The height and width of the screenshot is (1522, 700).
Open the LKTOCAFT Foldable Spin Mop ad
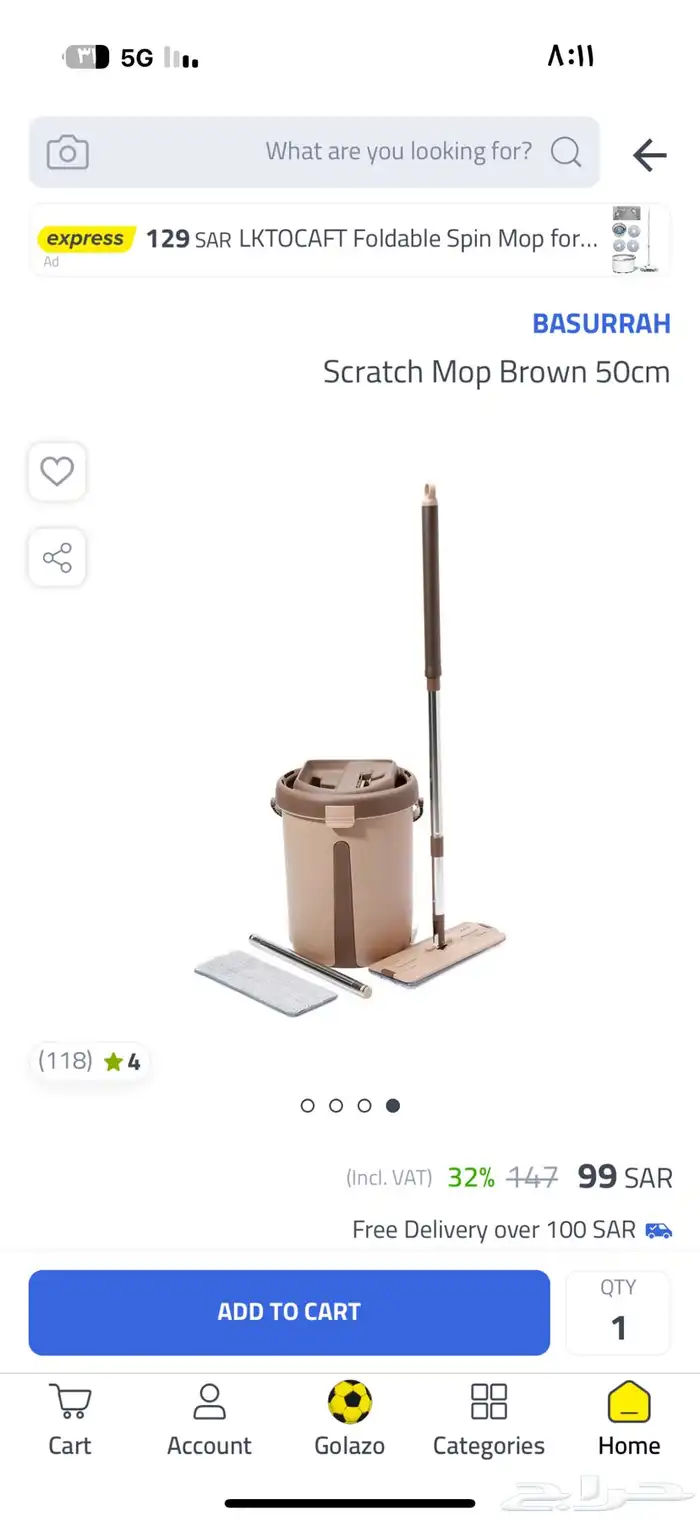point(350,240)
